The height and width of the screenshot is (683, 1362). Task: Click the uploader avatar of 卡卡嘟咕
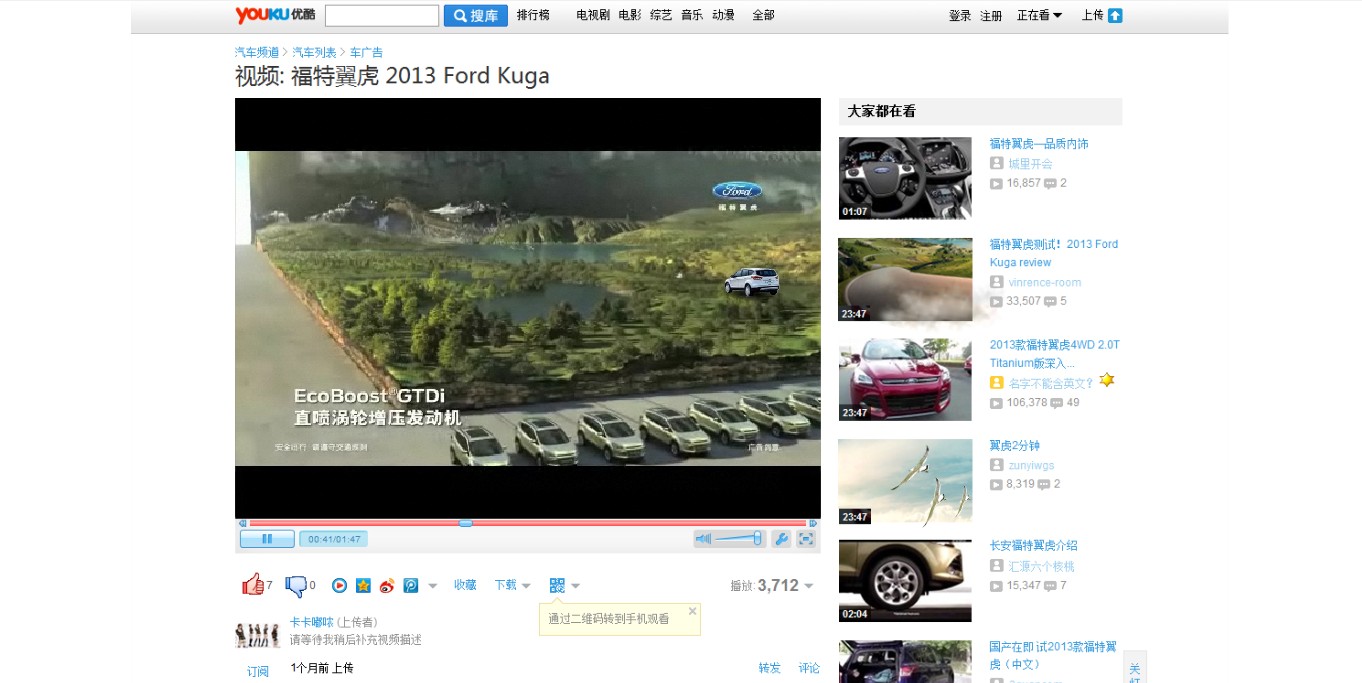pyautogui.click(x=257, y=634)
